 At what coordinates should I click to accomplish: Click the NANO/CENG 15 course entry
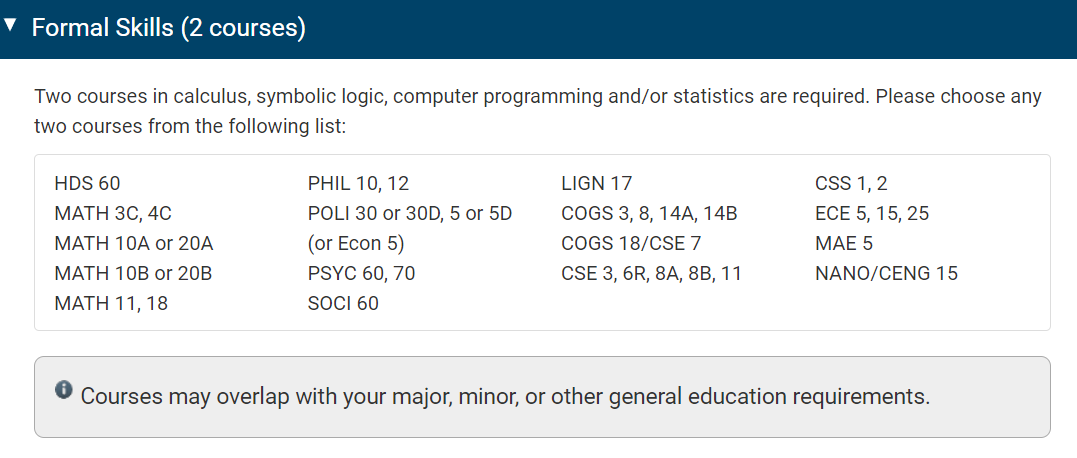coord(886,274)
